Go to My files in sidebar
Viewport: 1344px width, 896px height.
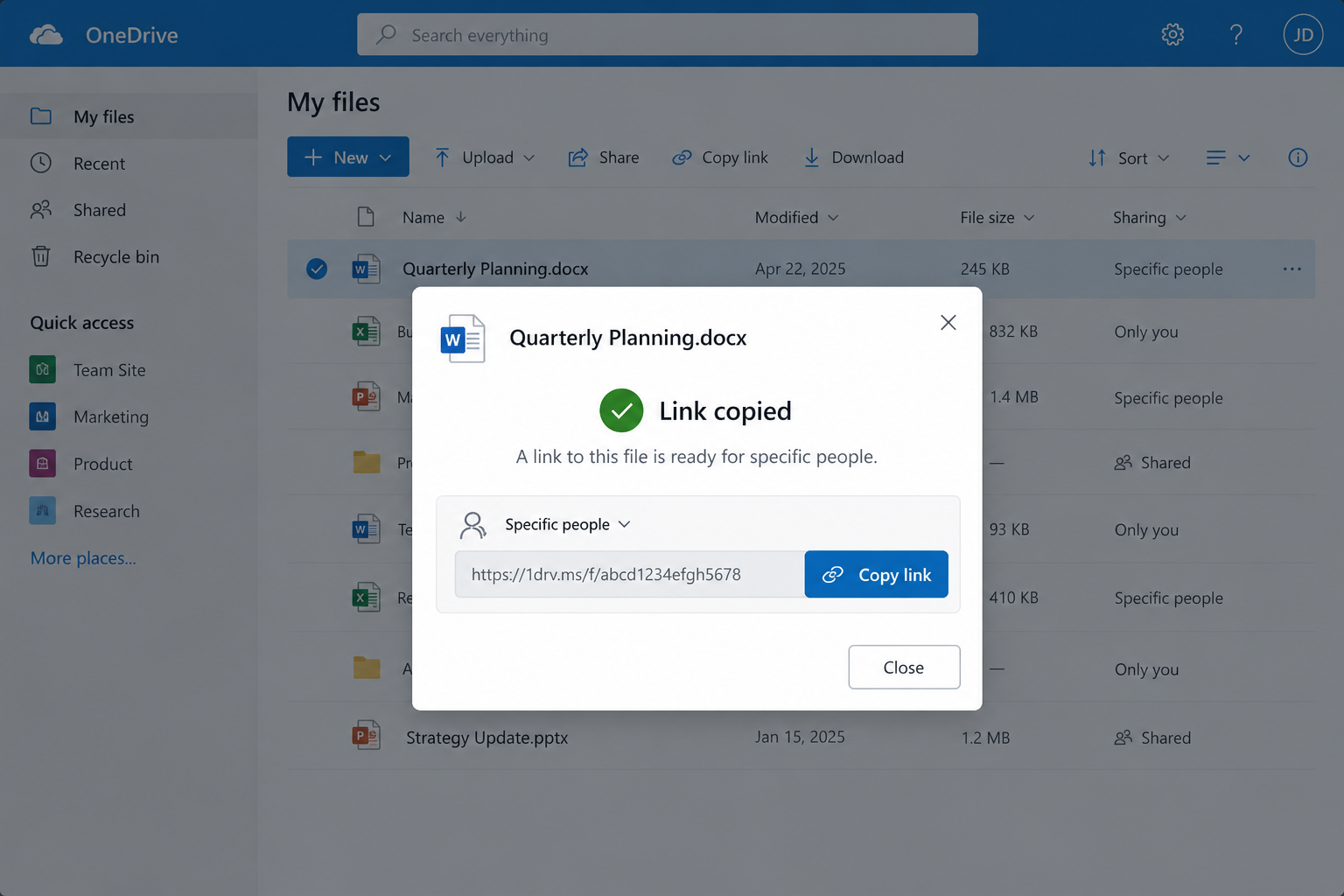coord(129,116)
